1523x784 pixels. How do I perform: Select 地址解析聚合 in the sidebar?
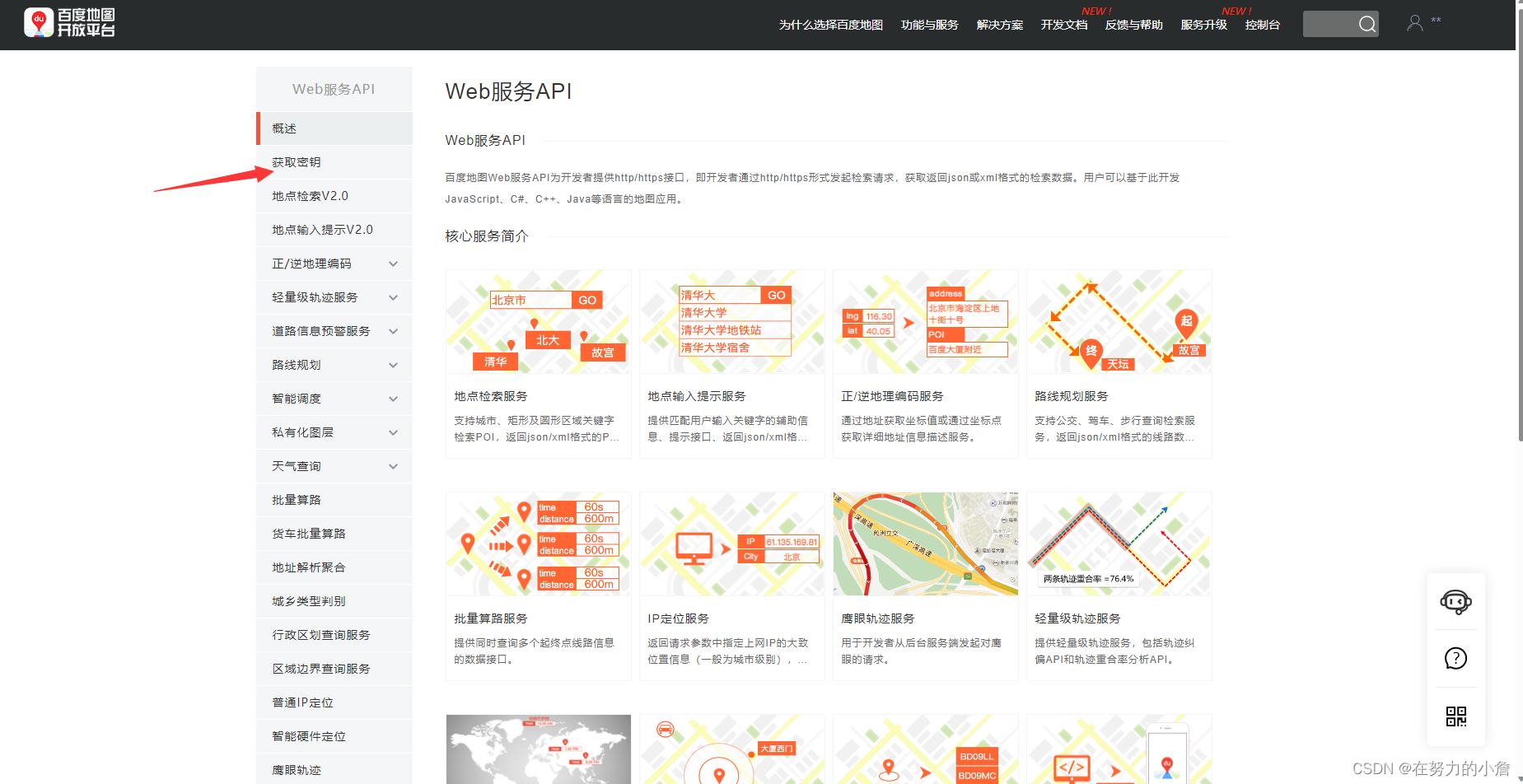pyautogui.click(x=334, y=567)
